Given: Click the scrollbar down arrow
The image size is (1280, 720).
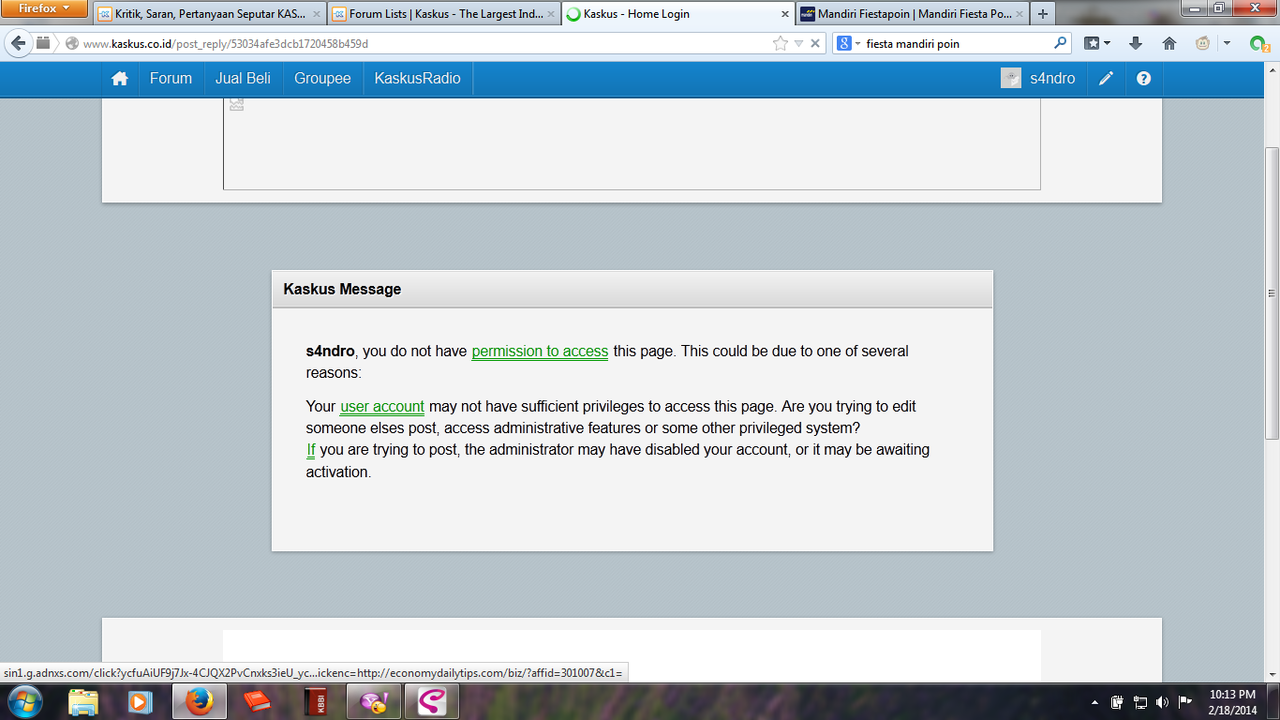Looking at the screenshot, I should point(1272,675).
